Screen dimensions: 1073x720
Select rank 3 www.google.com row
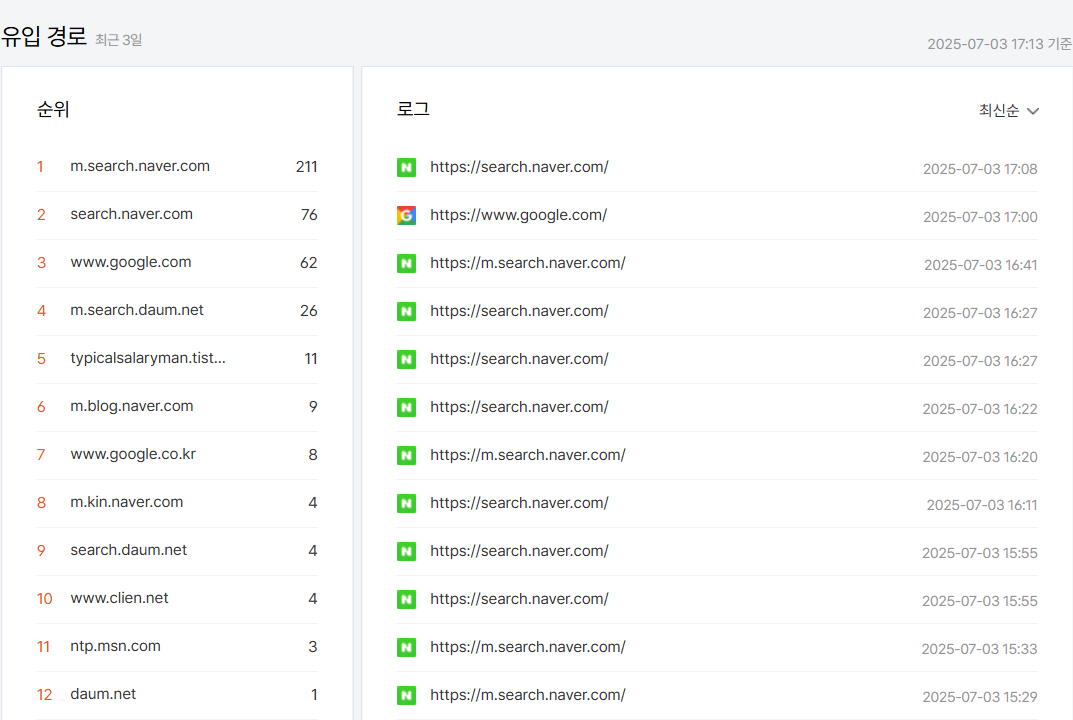click(177, 263)
